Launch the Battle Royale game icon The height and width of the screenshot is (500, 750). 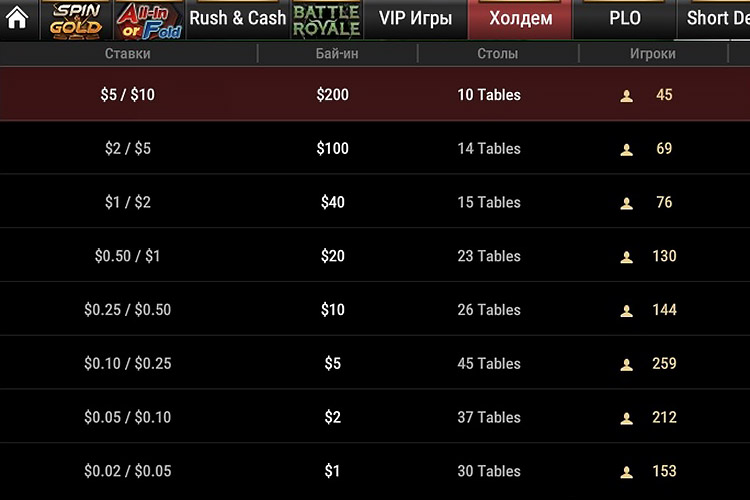click(x=326, y=19)
